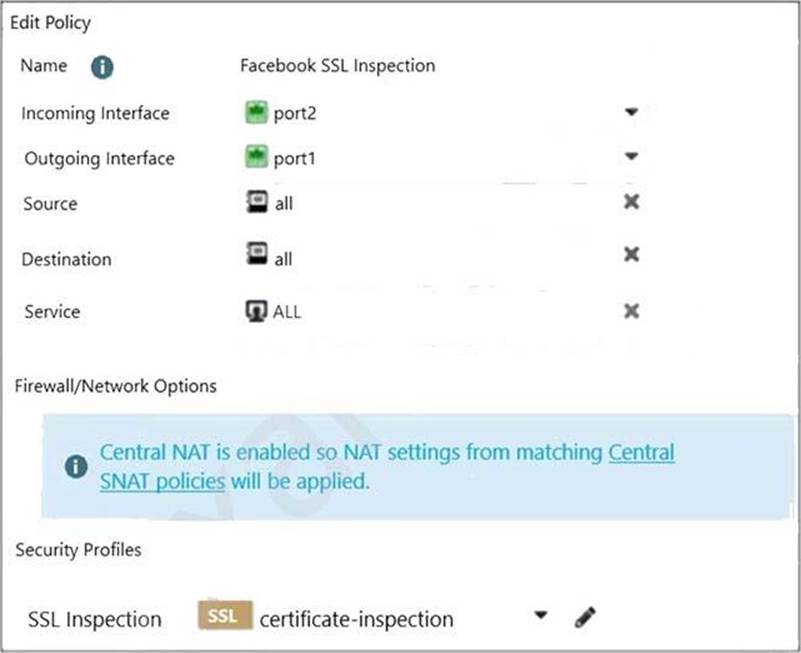Click the port1 text in Outgoing Interface
801x653 pixels.
[x=294, y=158]
